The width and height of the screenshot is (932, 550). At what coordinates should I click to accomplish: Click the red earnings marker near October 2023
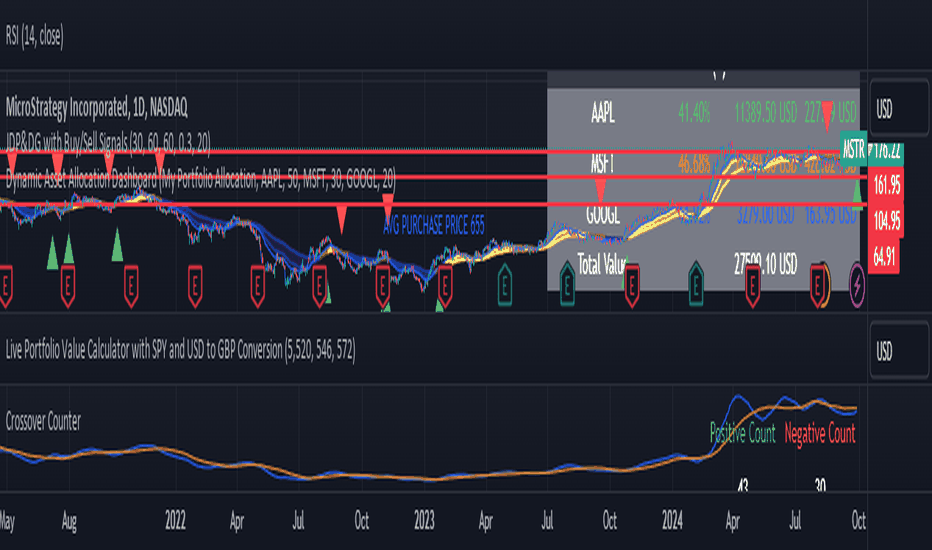pyautogui.click(x=631, y=286)
